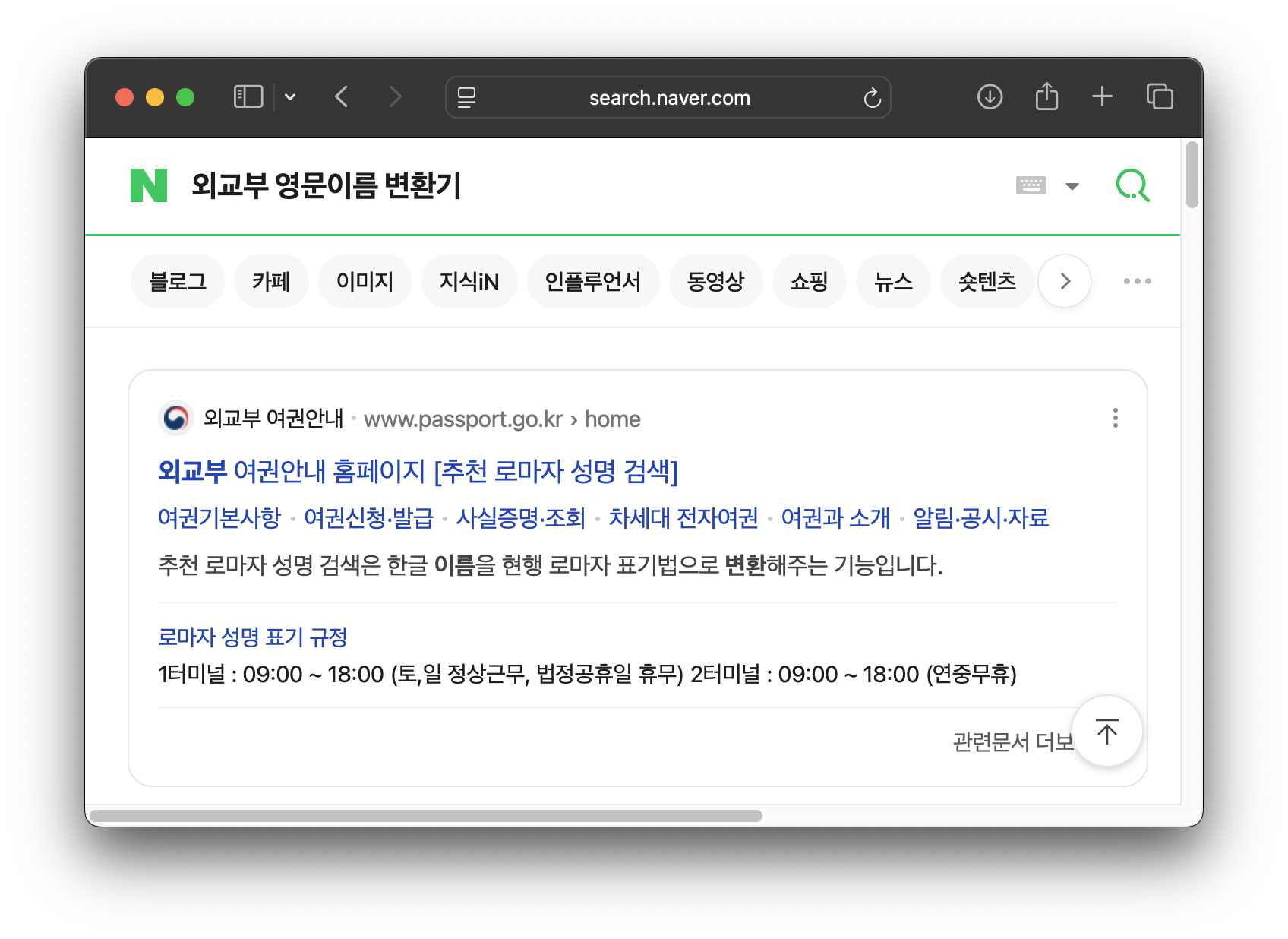Open a new tab with plus icon
This screenshot has height=939, width=1288.
point(1102,97)
